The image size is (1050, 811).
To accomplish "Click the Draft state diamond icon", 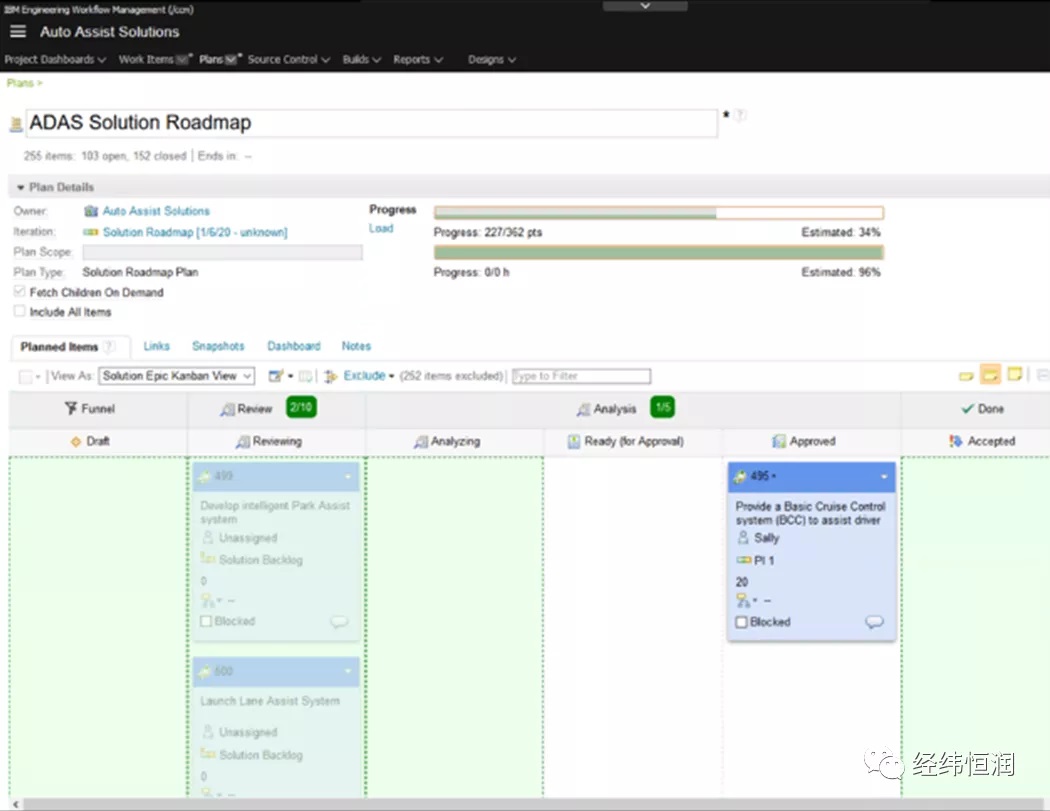I will 76,441.
